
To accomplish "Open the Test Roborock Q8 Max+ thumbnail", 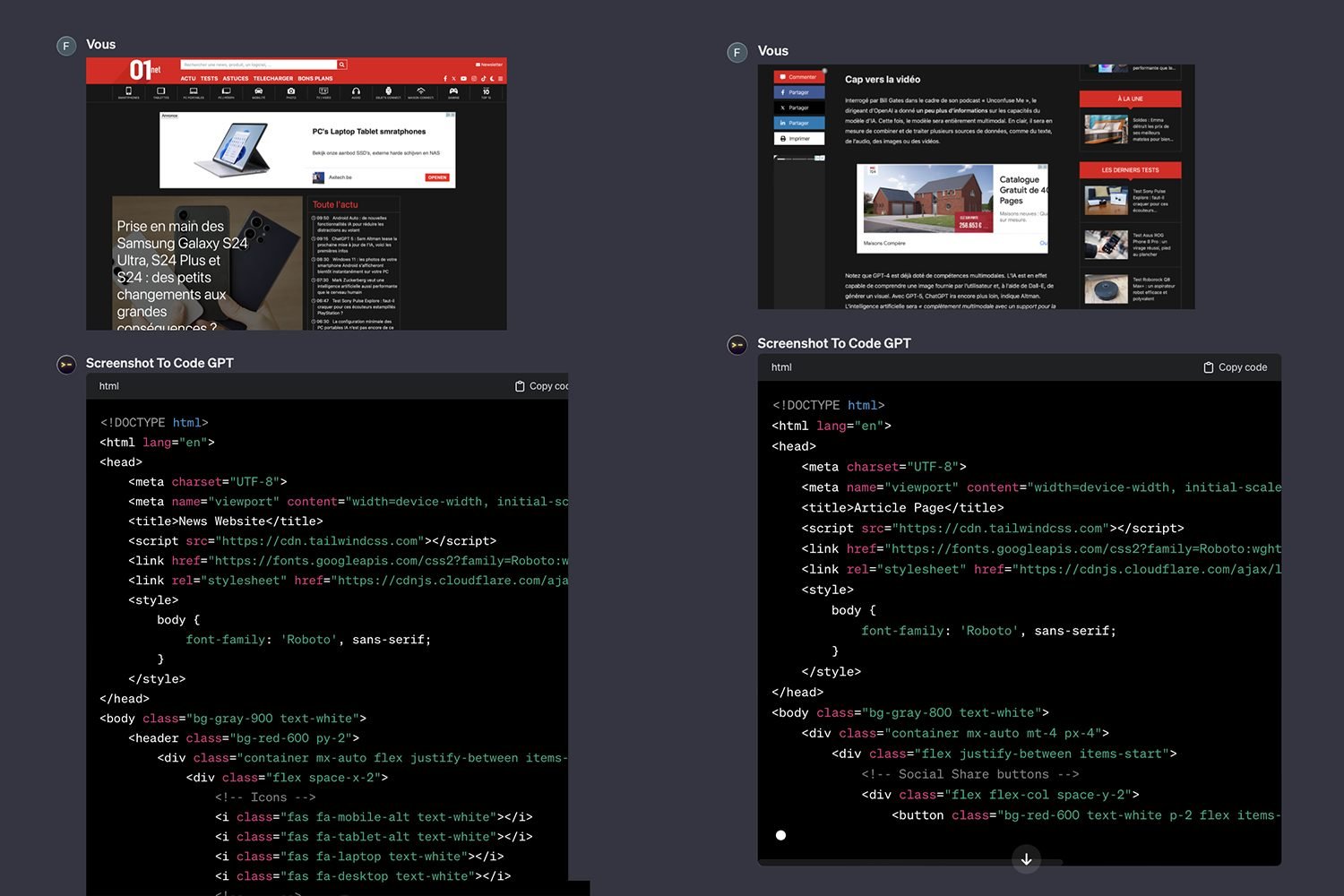I will [1106, 289].
